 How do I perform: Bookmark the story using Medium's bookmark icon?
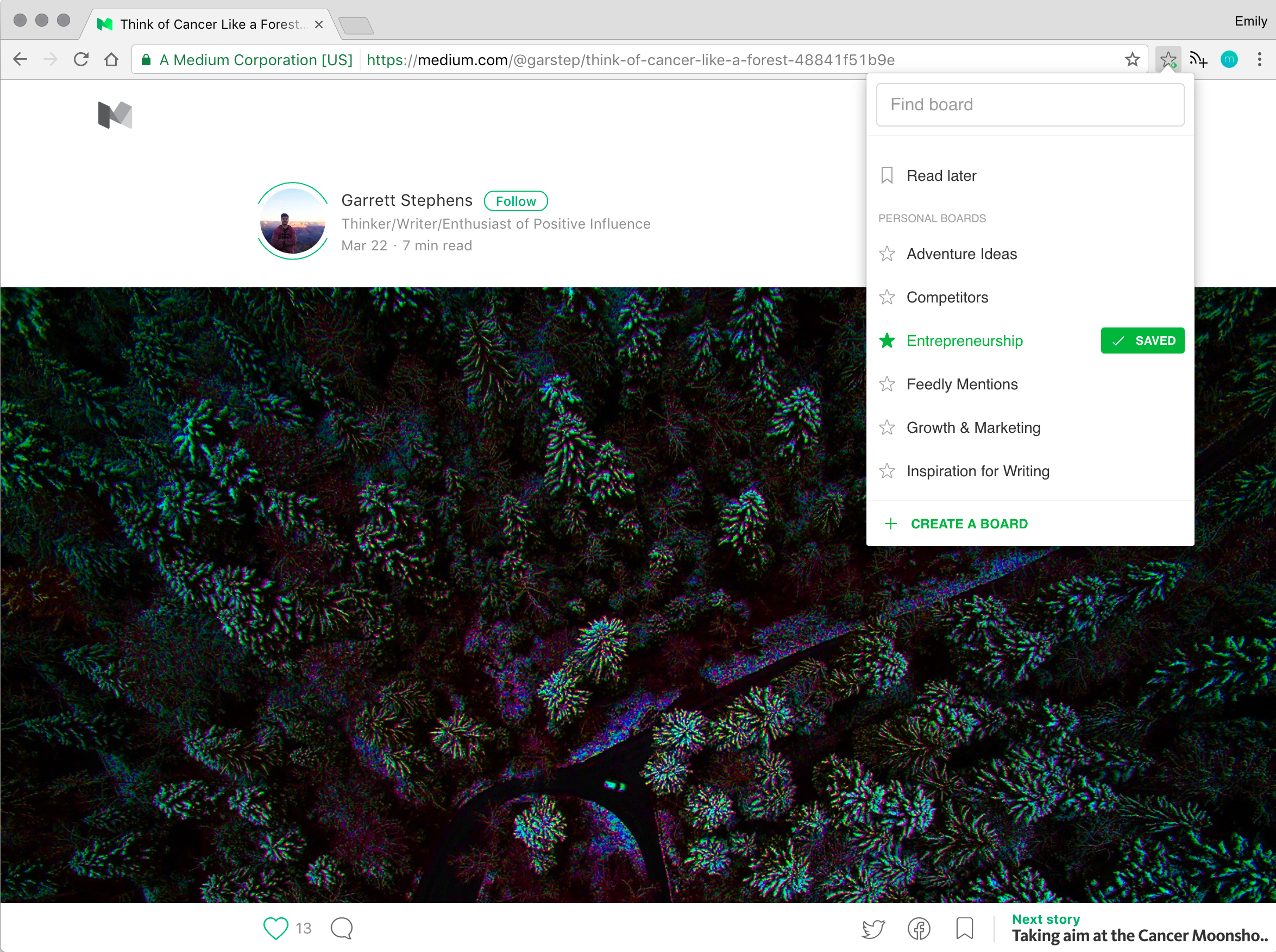[964, 928]
